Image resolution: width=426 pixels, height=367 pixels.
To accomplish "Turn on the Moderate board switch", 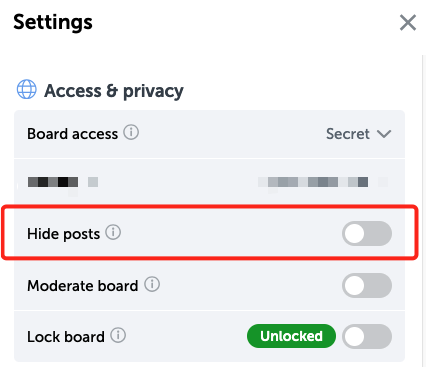I will [x=367, y=286].
